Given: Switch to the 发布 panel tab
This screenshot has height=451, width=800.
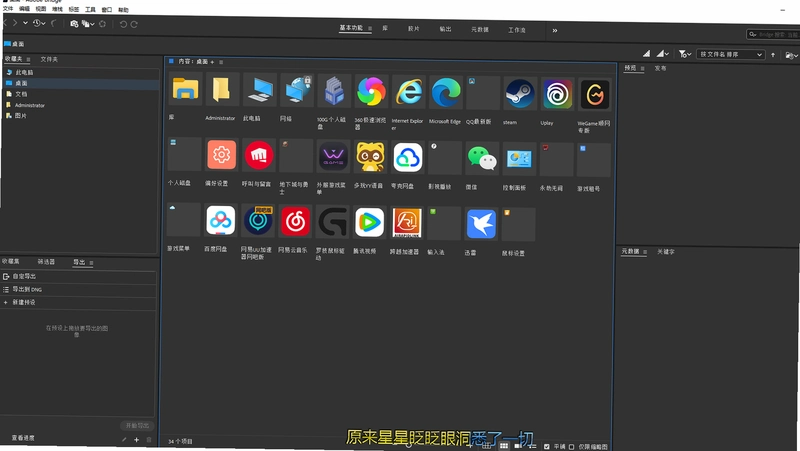Looking at the screenshot, I should [660, 68].
